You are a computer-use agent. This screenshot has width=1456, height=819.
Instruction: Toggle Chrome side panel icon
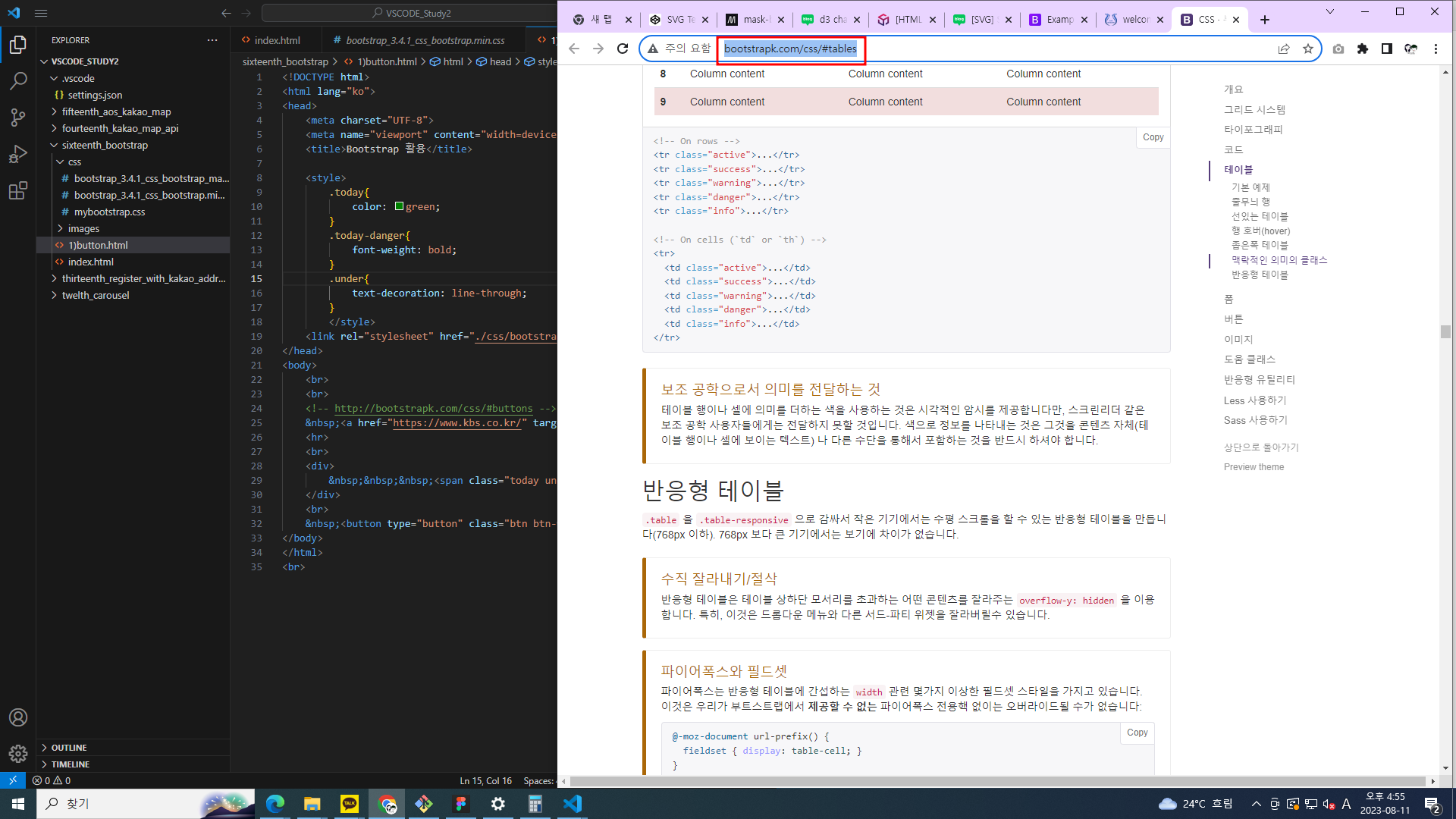coord(1387,49)
